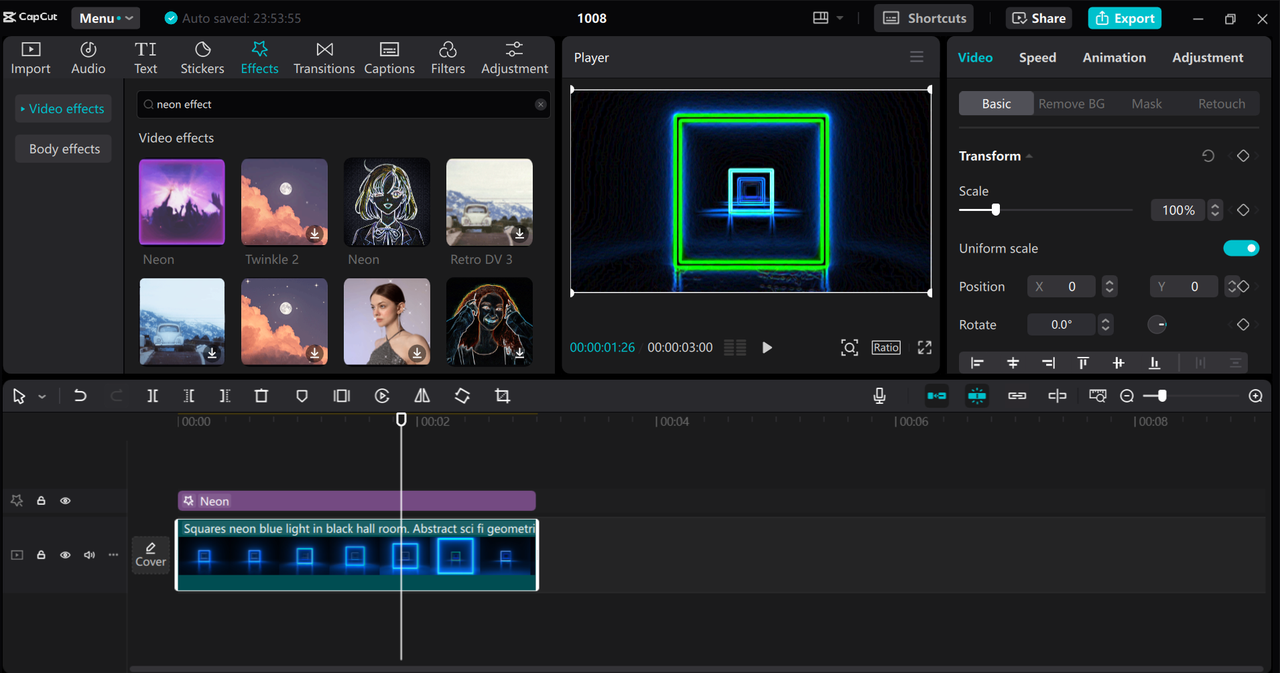The height and width of the screenshot is (673, 1280).
Task: Switch to the Adjustment properties tab
Action: pyautogui.click(x=1208, y=57)
